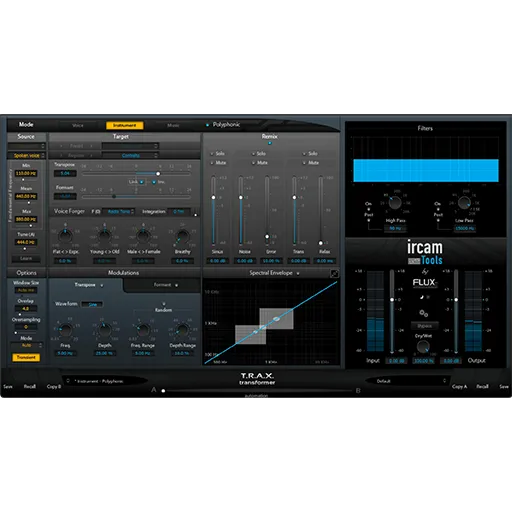The width and height of the screenshot is (512, 512).
Task: Click the Error fader handle
Action: point(267,237)
